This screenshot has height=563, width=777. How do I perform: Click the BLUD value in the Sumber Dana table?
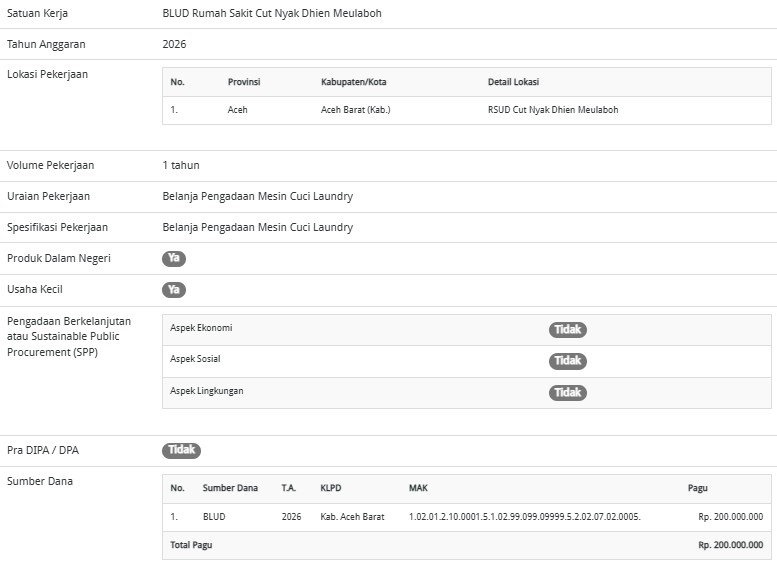pos(214,517)
